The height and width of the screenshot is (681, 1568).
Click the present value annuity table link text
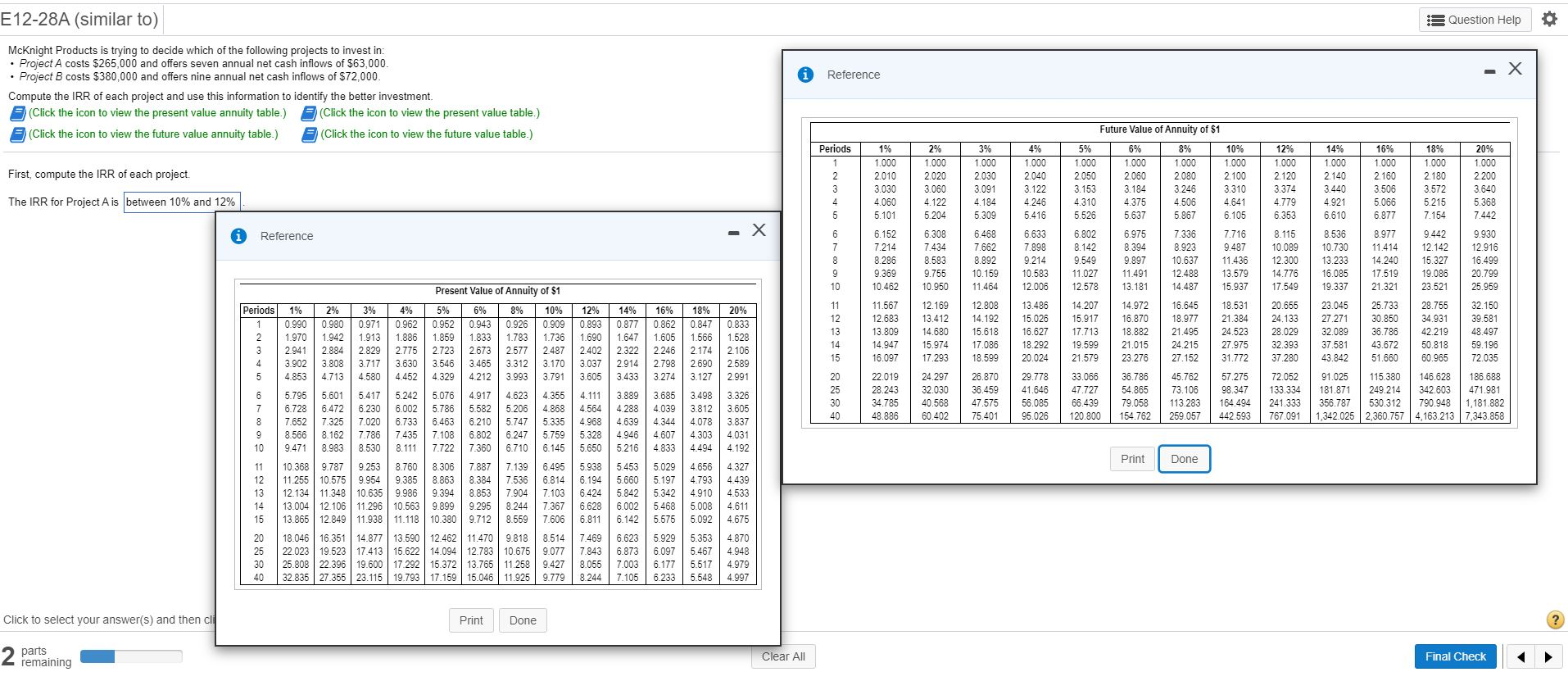click(x=157, y=113)
